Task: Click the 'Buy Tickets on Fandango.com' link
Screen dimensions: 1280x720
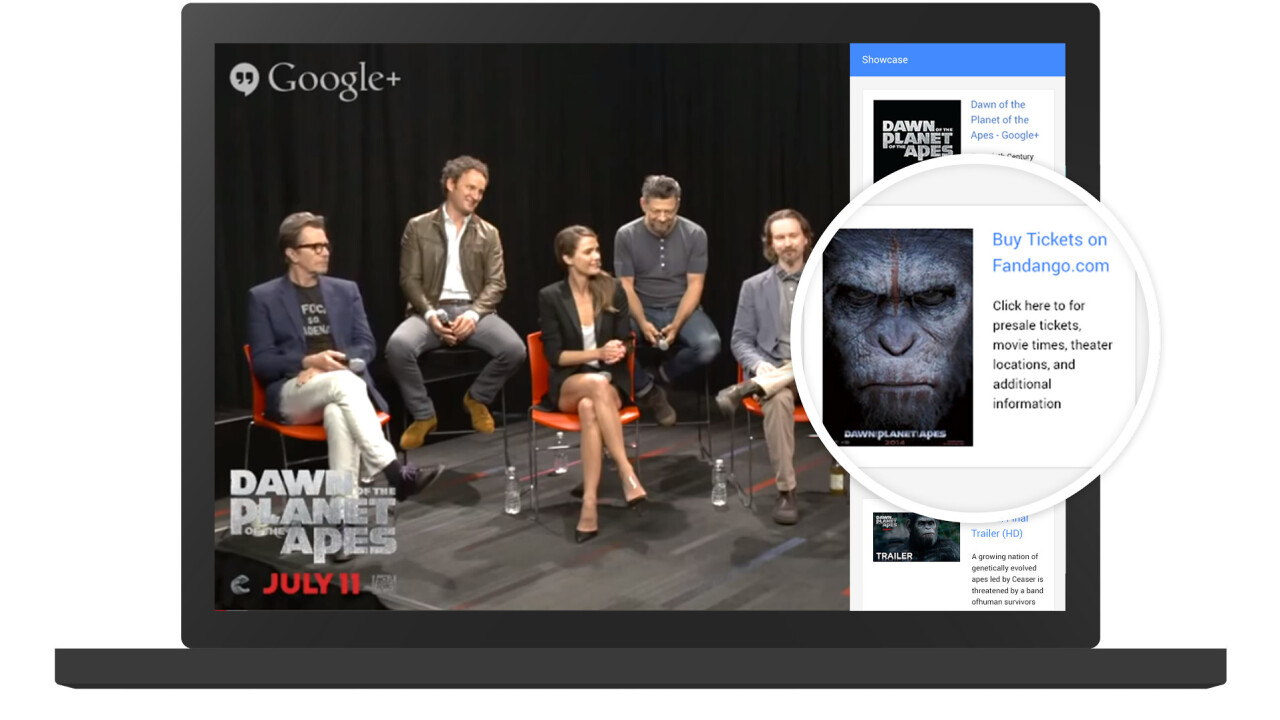Action: click(x=1050, y=252)
